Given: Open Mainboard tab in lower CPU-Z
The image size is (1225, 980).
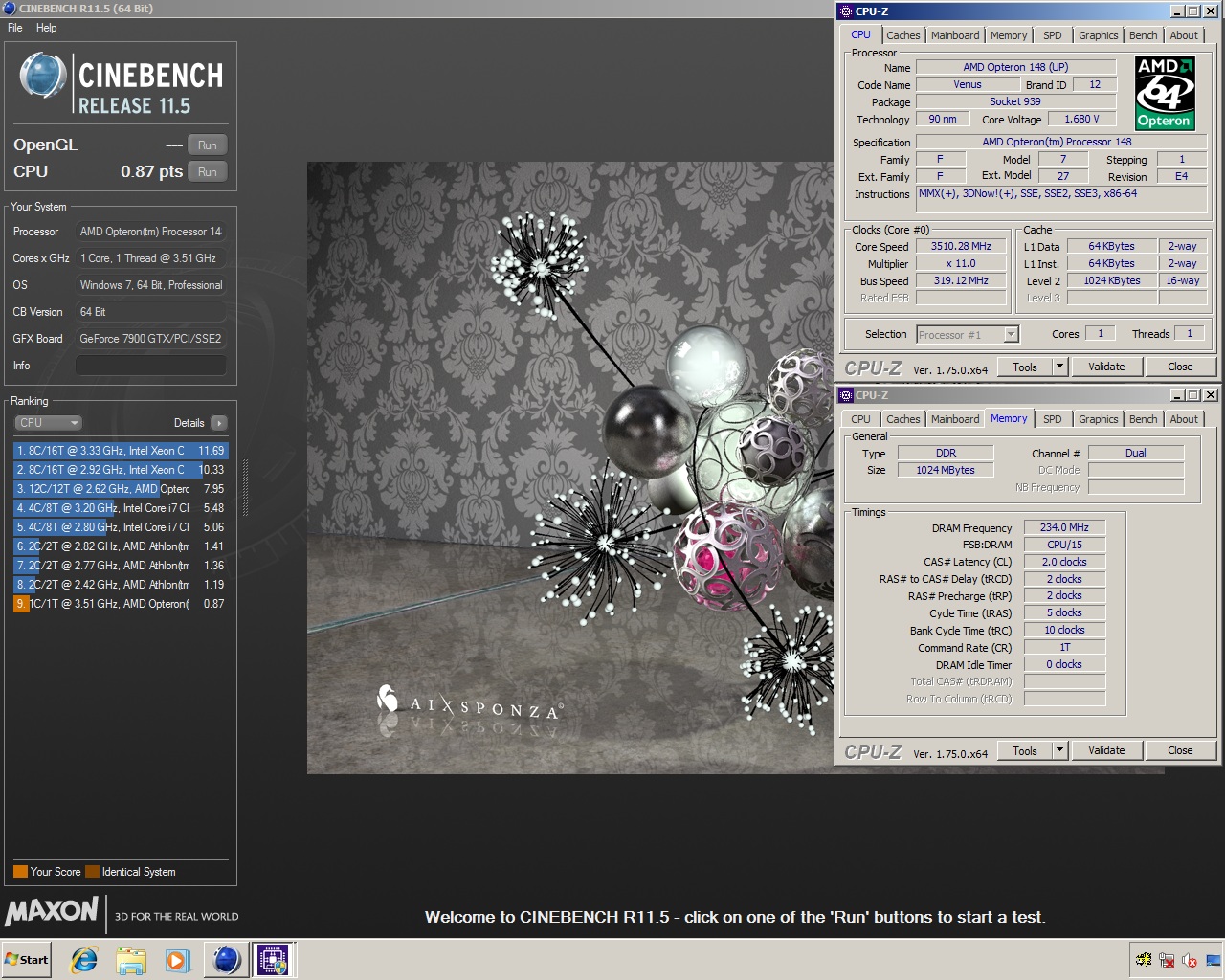Looking at the screenshot, I should coord(955,419).
